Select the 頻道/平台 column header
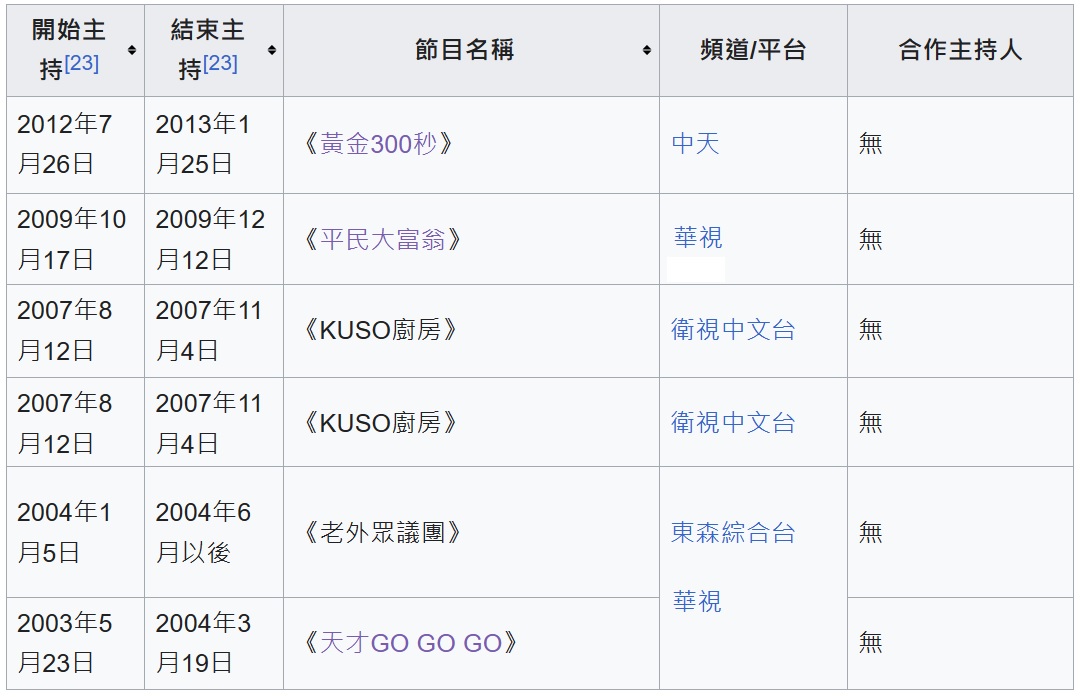 (x=753, y=50)
